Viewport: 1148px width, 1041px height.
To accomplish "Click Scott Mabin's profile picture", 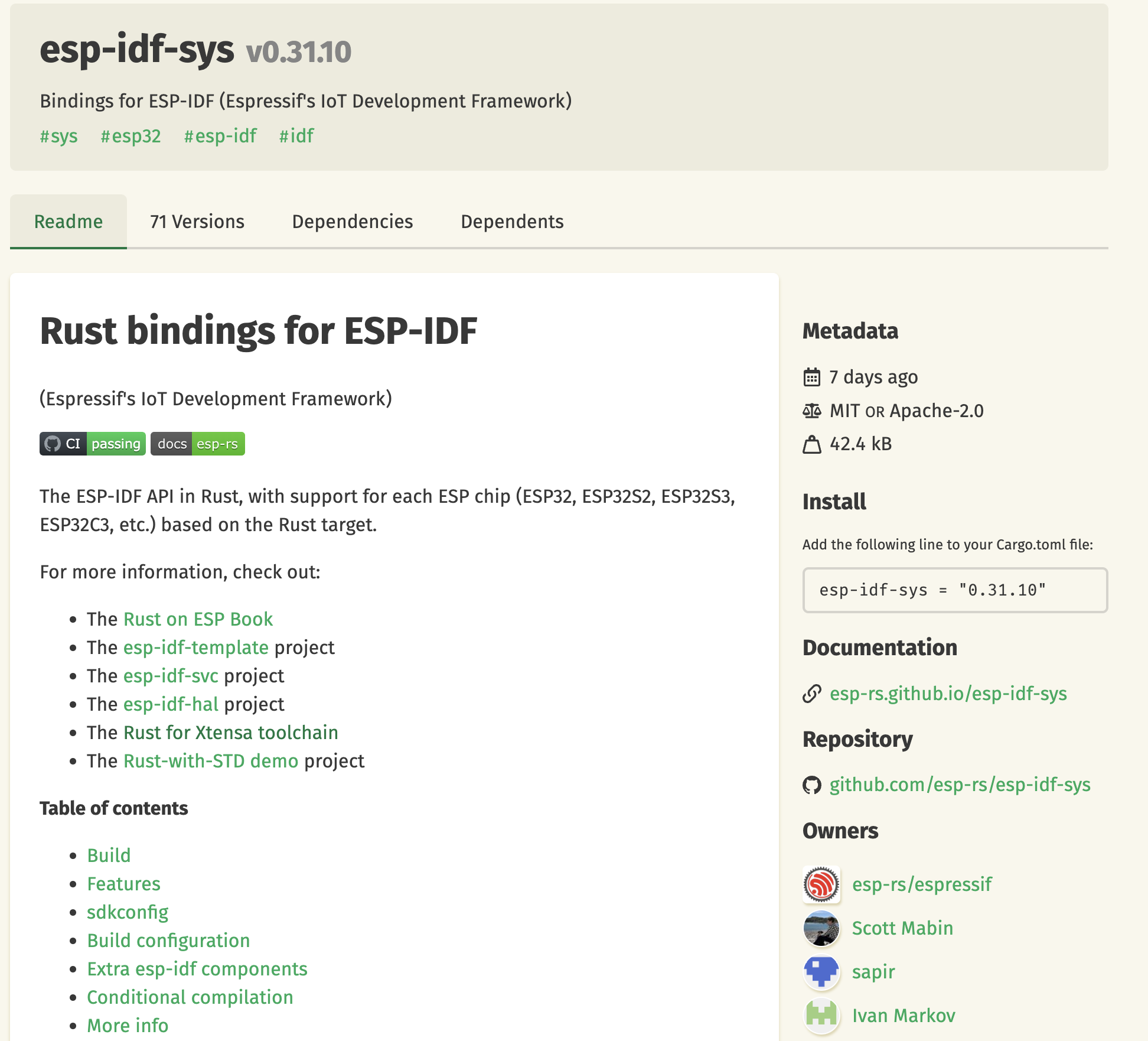I will pos(821,928).
